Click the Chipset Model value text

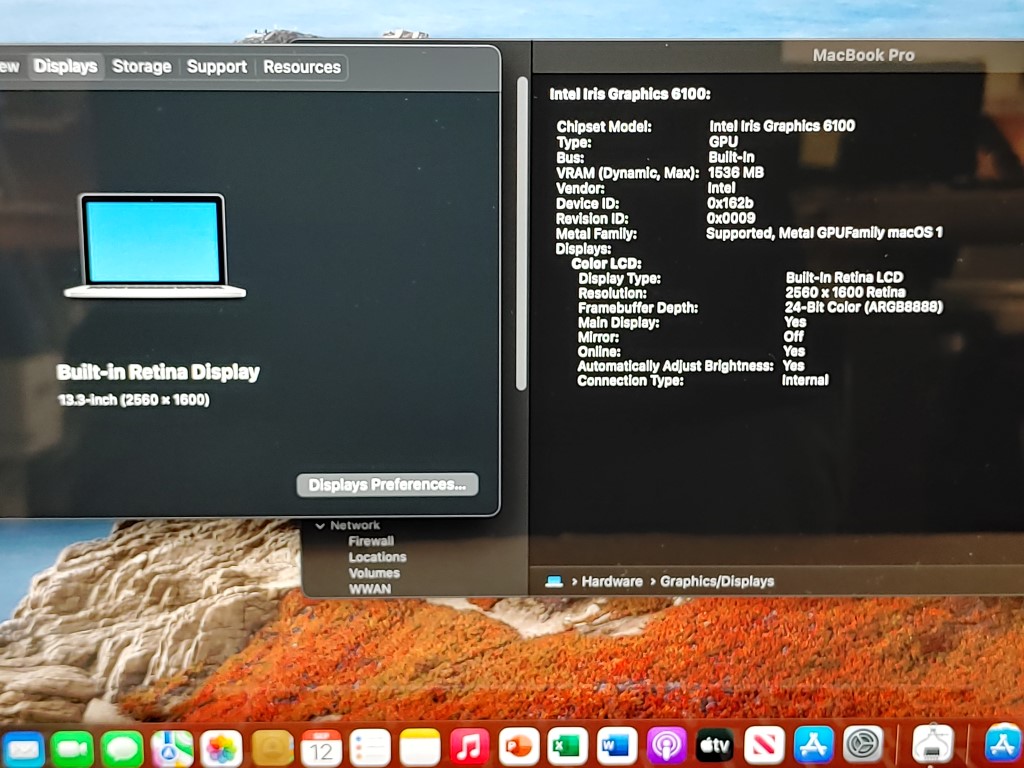pyautogui.click(x=782, y=125)
